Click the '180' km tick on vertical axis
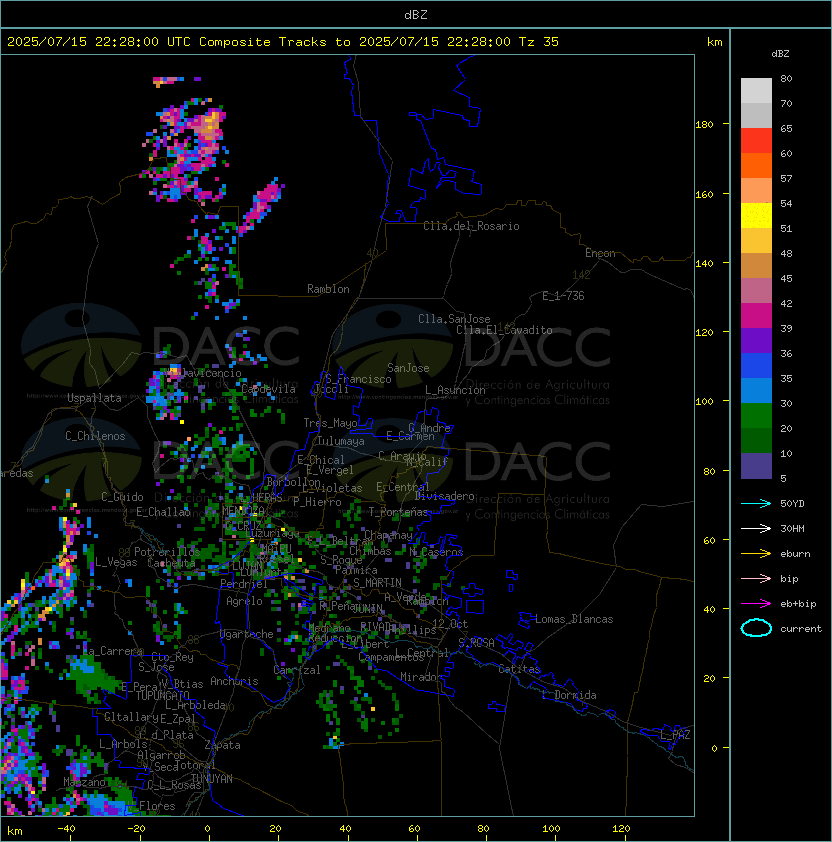Screen dimensions: 832x842 tap(704, 125)
